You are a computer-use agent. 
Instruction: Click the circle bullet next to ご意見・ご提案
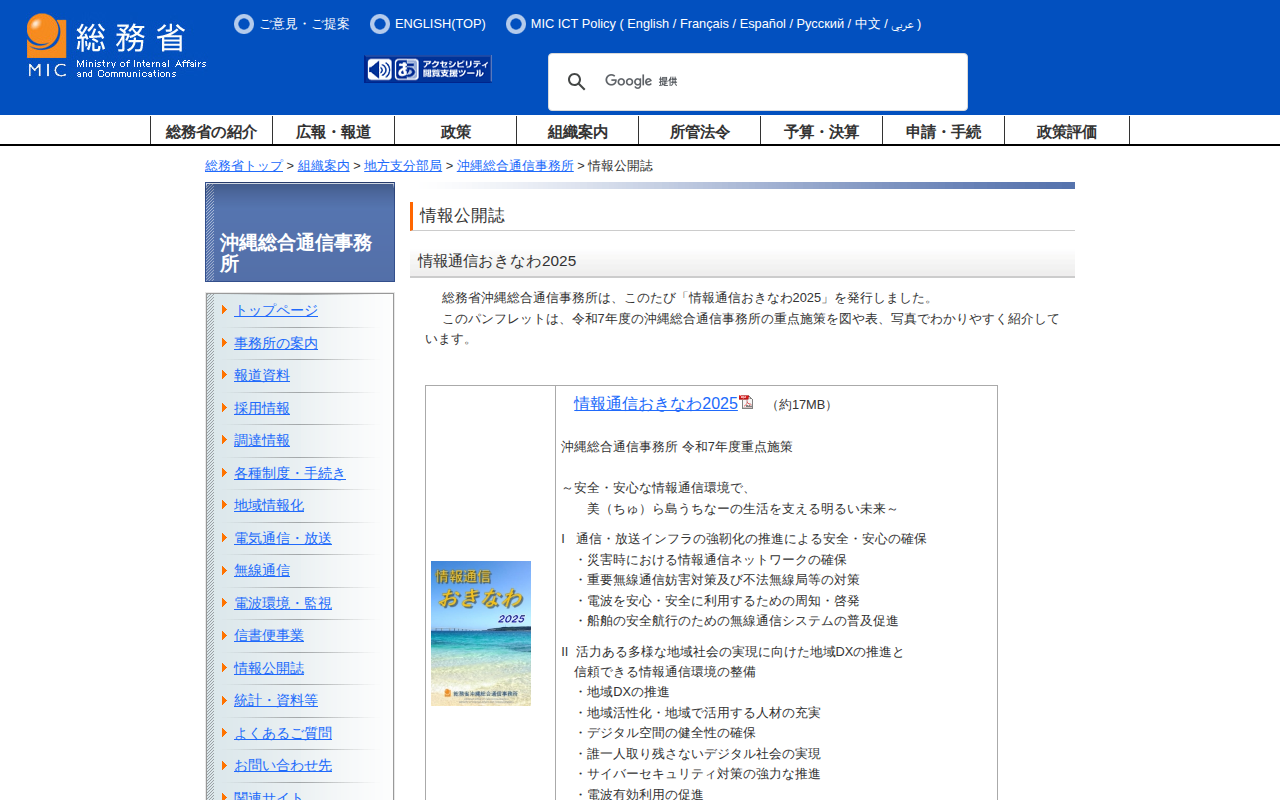coord(244,24)
